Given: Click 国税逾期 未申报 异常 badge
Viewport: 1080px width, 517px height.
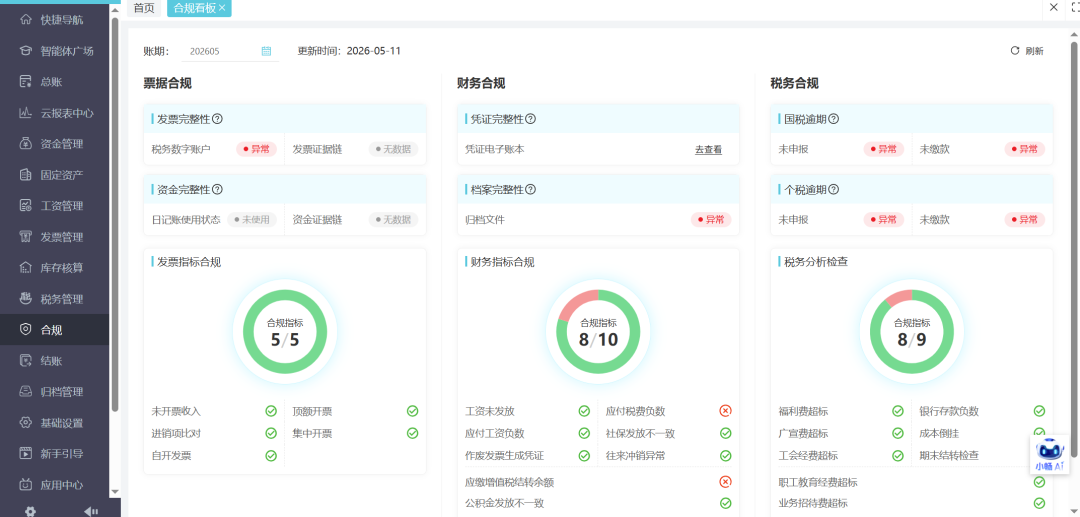Looking at the screenshot, I should point(884,149).
